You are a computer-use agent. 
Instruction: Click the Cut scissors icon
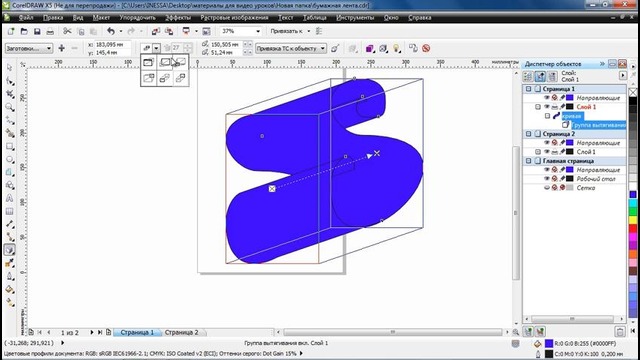[67, 31]
